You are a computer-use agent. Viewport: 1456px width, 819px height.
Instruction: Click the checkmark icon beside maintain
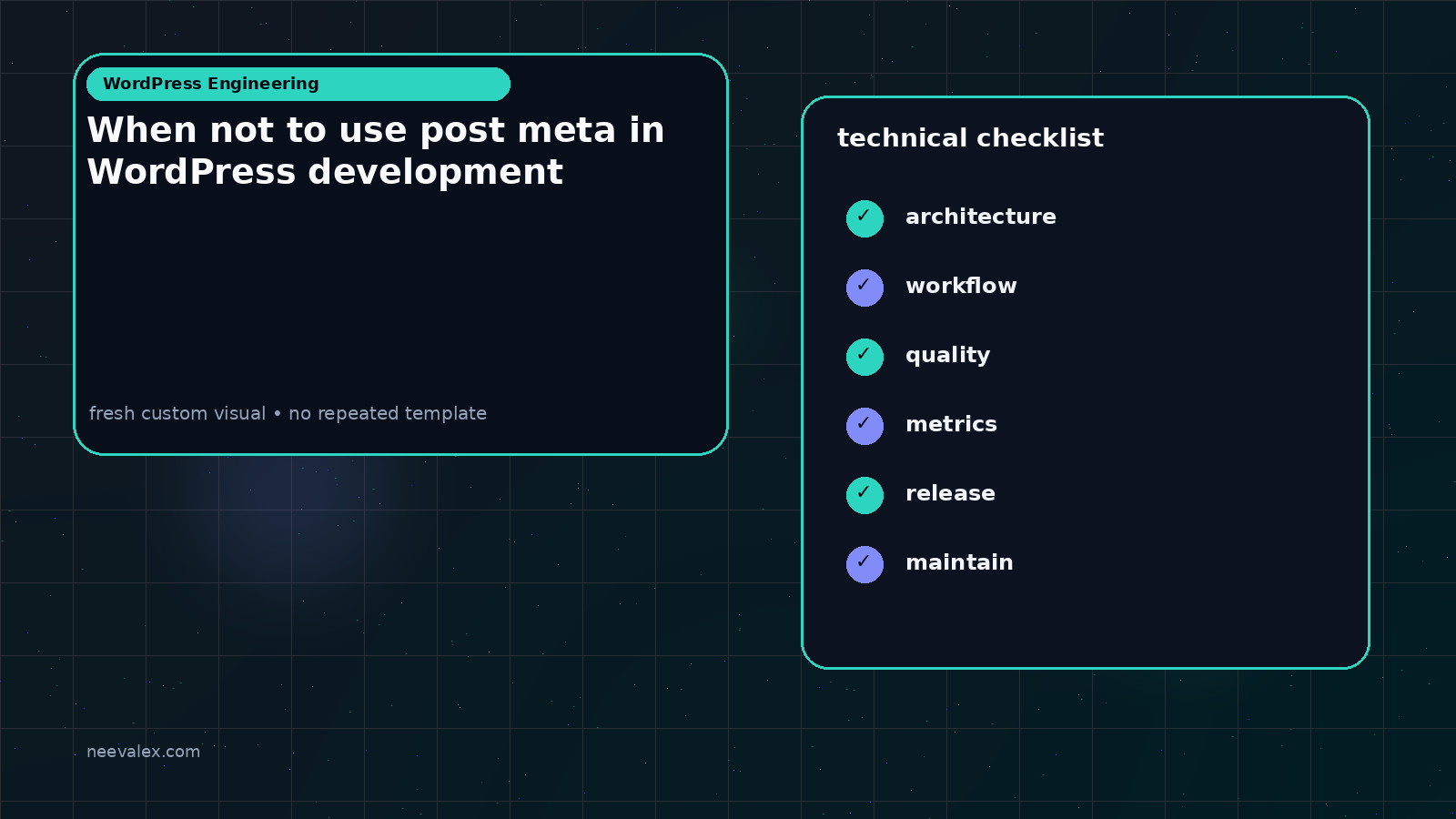864,564
